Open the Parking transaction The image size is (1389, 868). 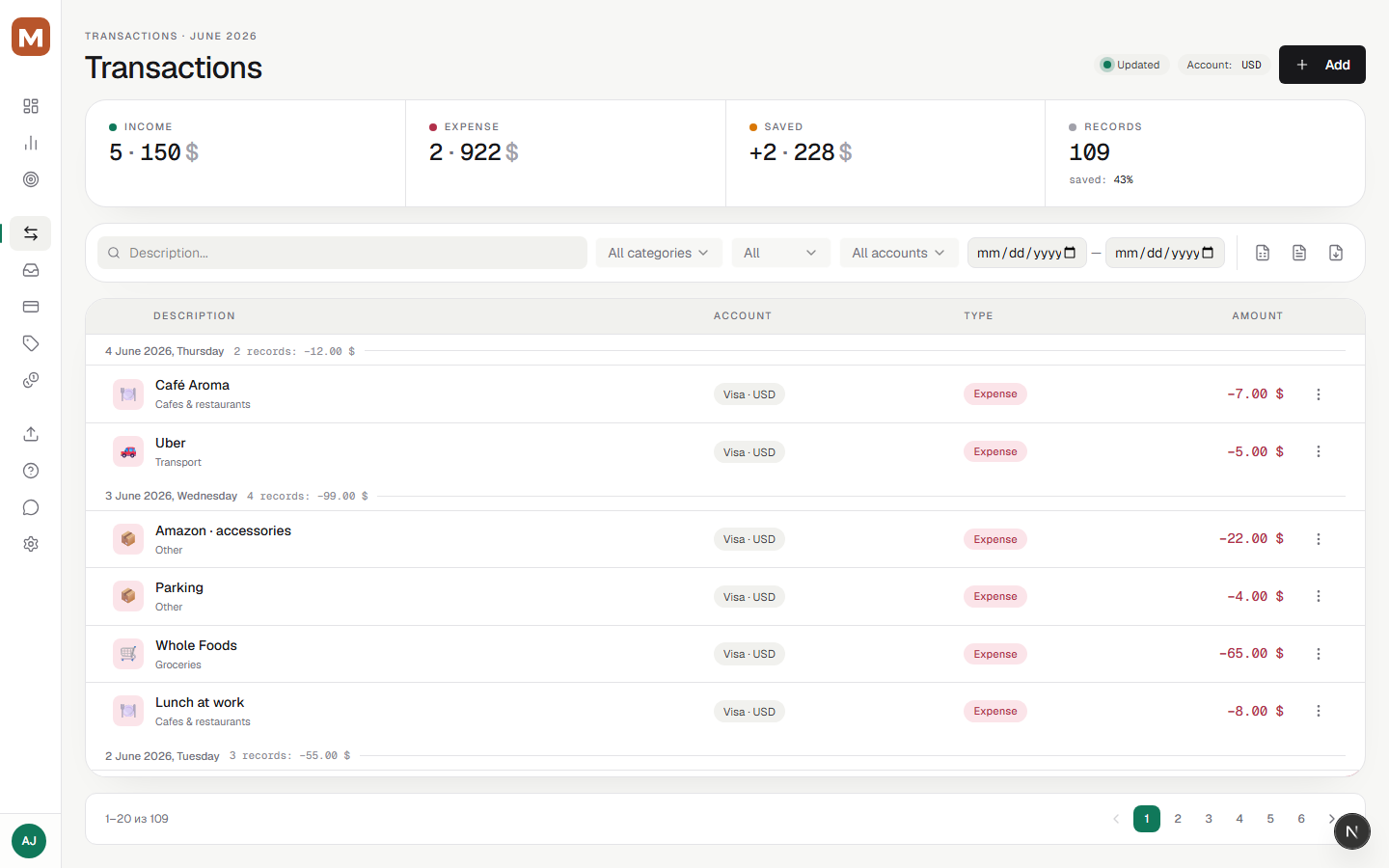click(x=725, y=597)
